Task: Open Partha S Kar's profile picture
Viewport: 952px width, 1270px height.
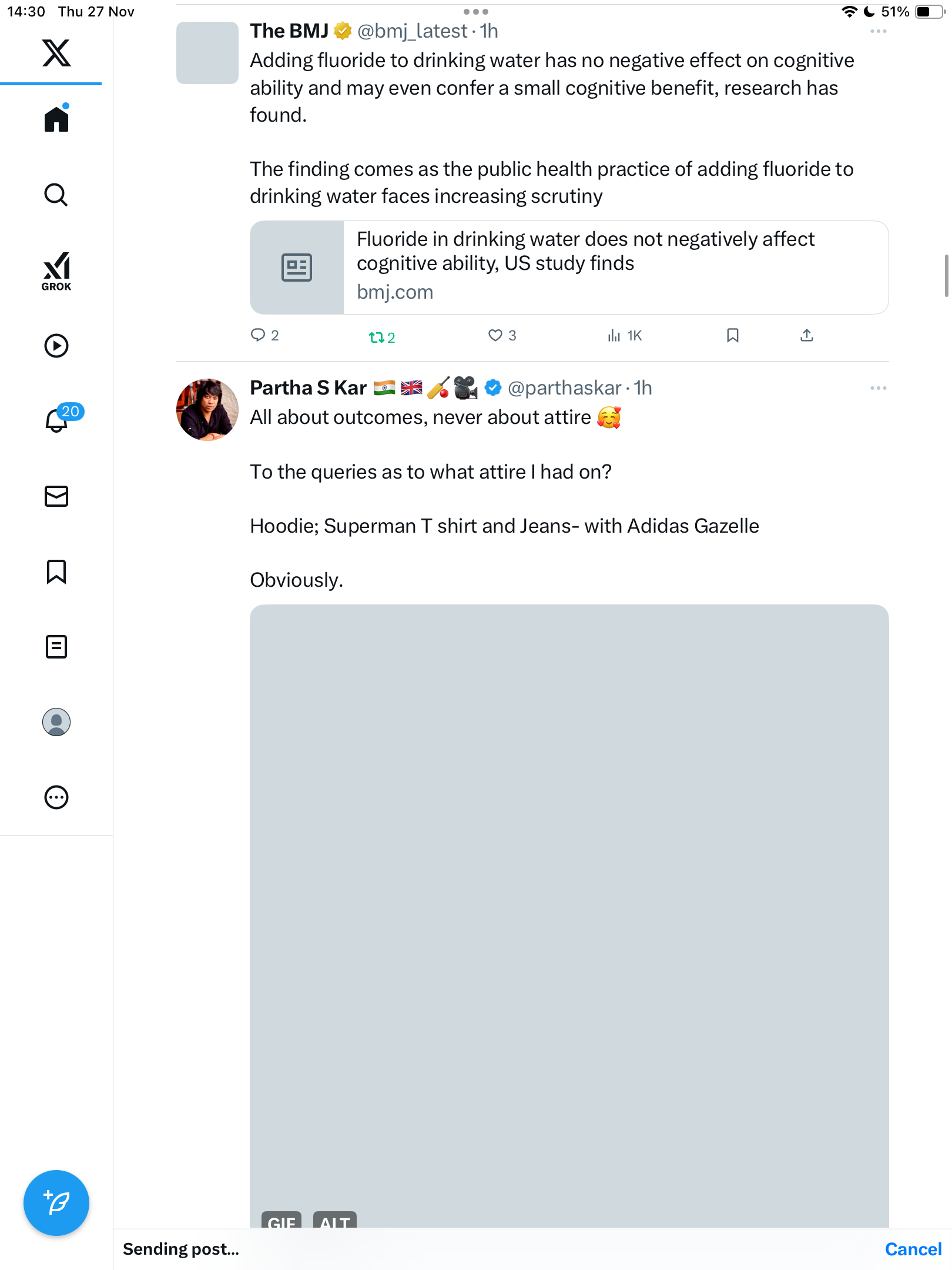Action: [x=207, y=410]
